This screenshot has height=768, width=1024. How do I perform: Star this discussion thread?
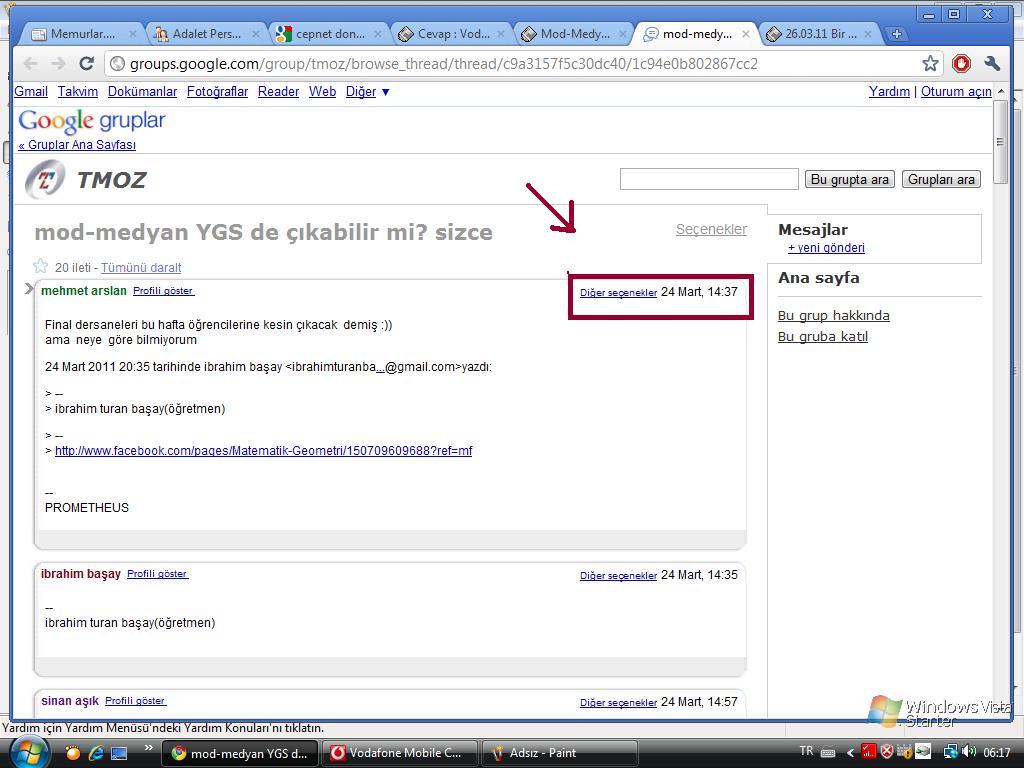tap(40, 266)
